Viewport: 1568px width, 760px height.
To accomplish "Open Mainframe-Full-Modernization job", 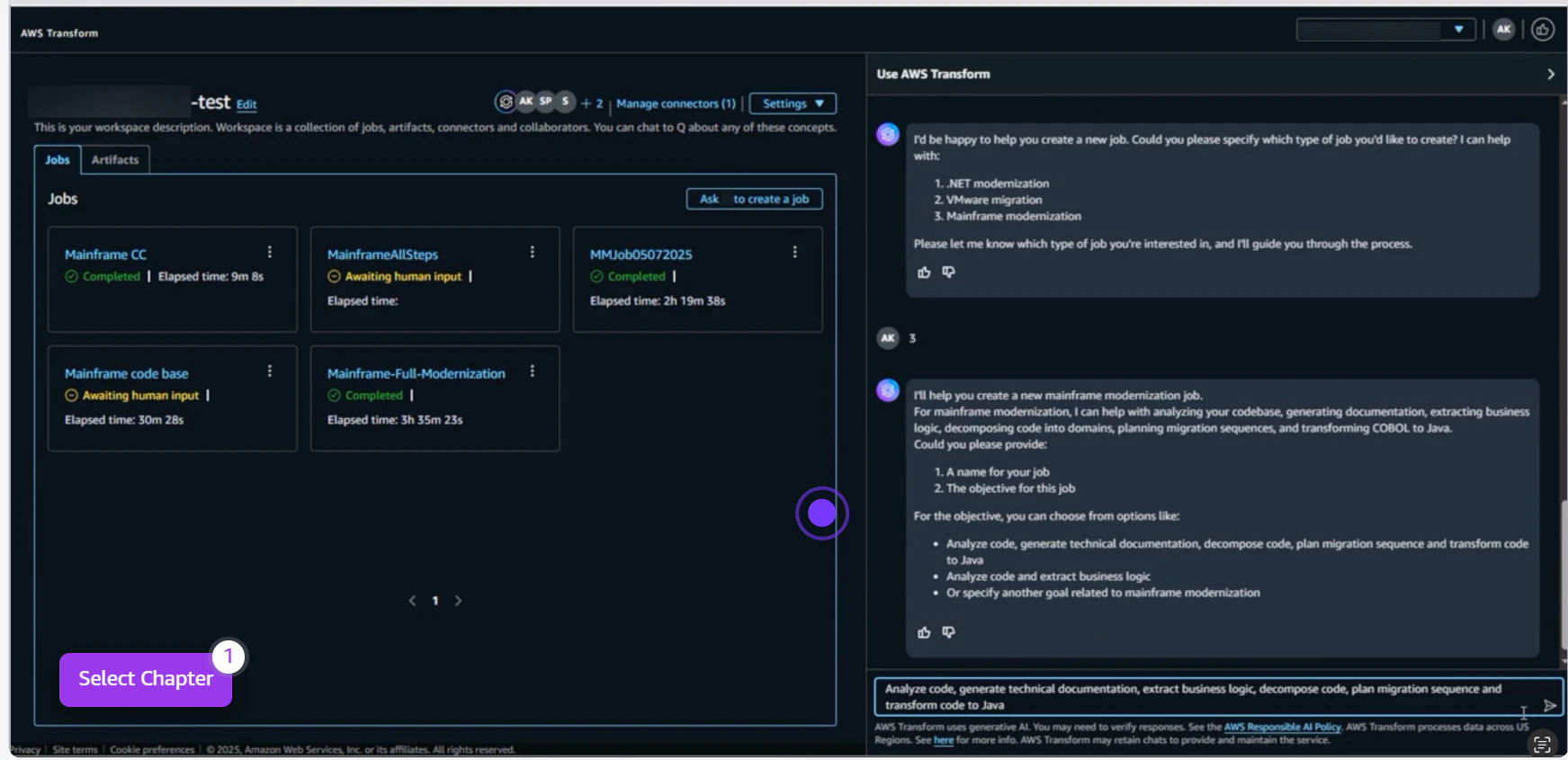I will point(416,373).
